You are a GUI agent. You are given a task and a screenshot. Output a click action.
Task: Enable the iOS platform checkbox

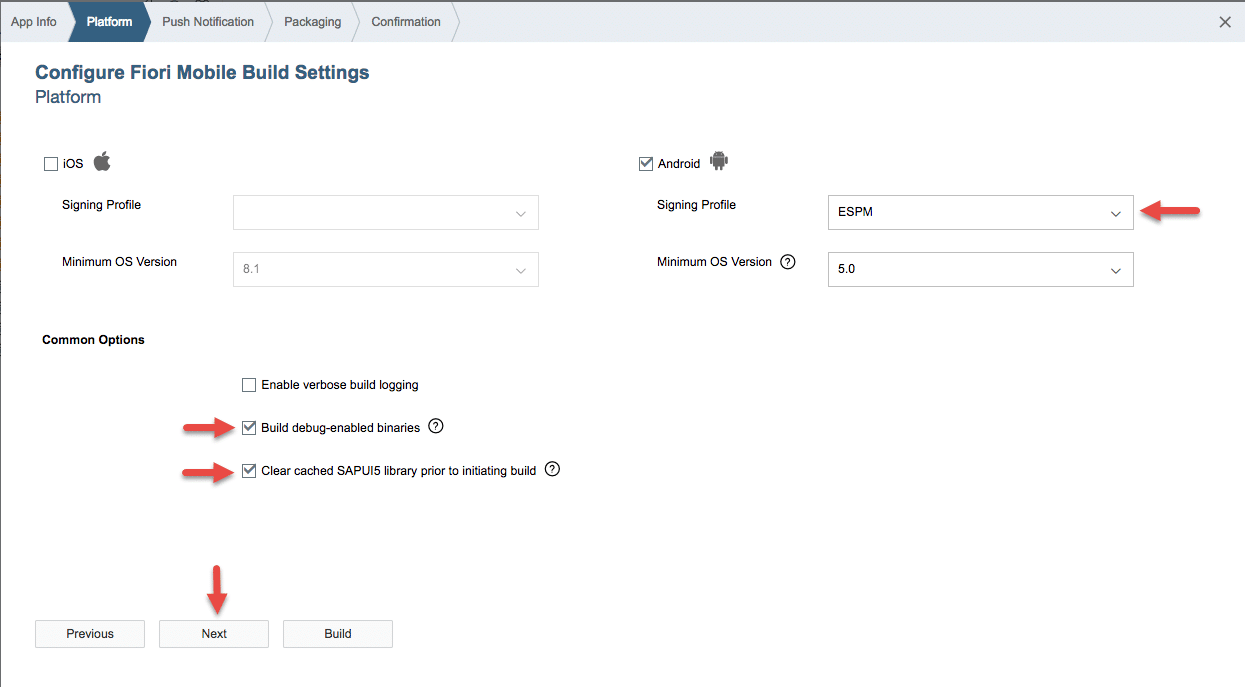coord(51,164)
